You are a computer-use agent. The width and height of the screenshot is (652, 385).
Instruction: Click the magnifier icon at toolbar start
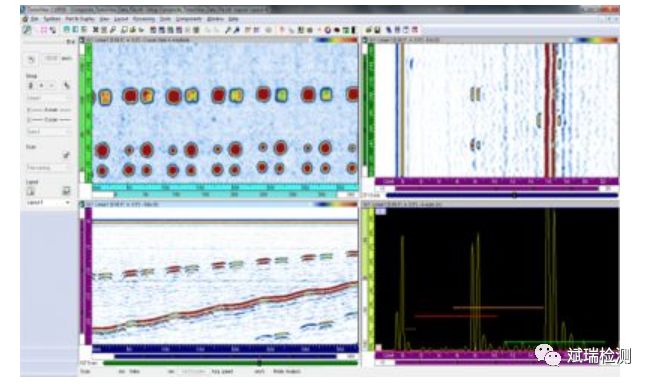coord(27,30)
